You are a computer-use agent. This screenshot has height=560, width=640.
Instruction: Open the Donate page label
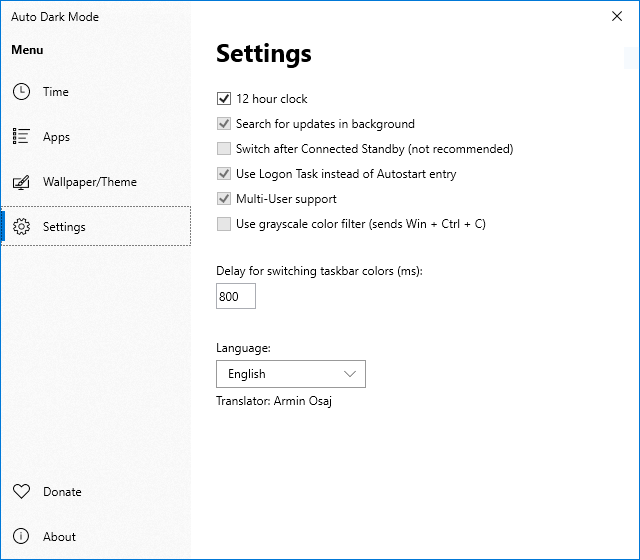click(62, 492)
